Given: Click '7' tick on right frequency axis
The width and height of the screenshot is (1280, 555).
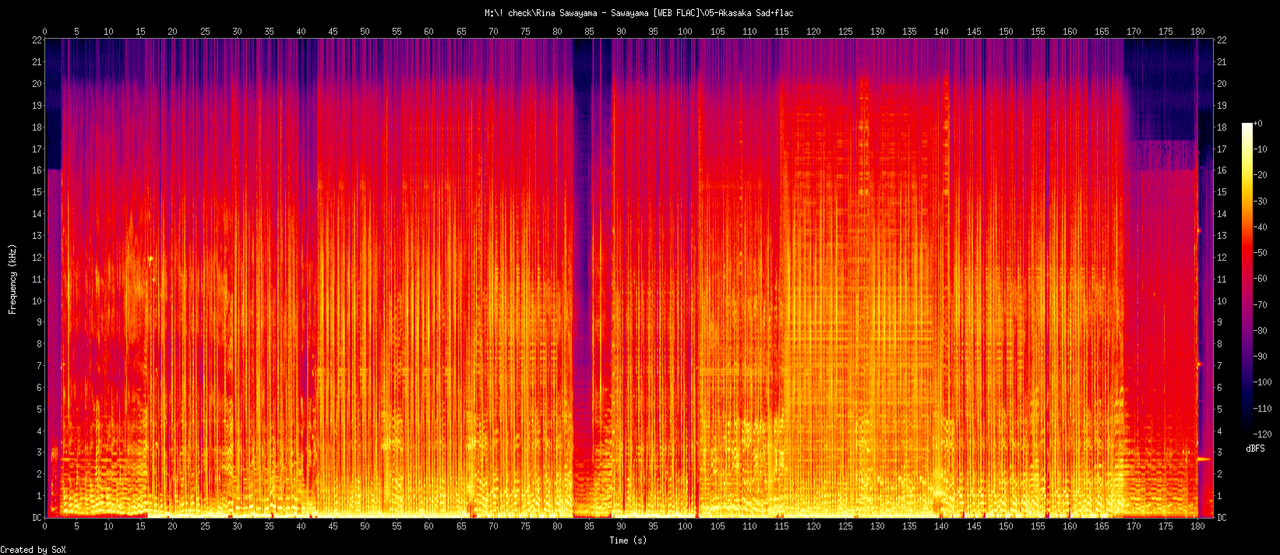Looking at the screenshot, I should click(x=1220, y=366).
